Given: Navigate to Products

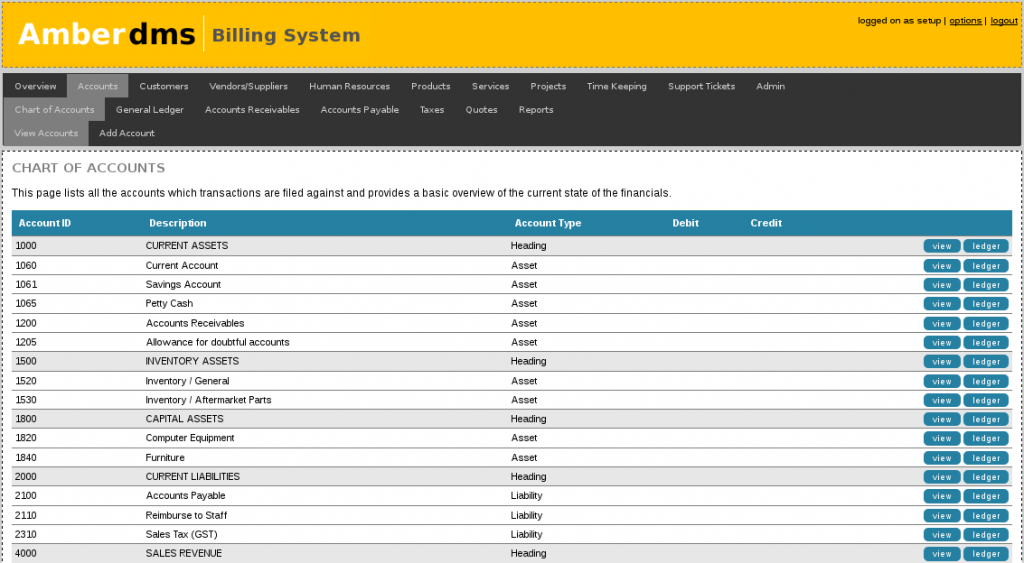Looking at the screenshot, I should click(430, 86).
